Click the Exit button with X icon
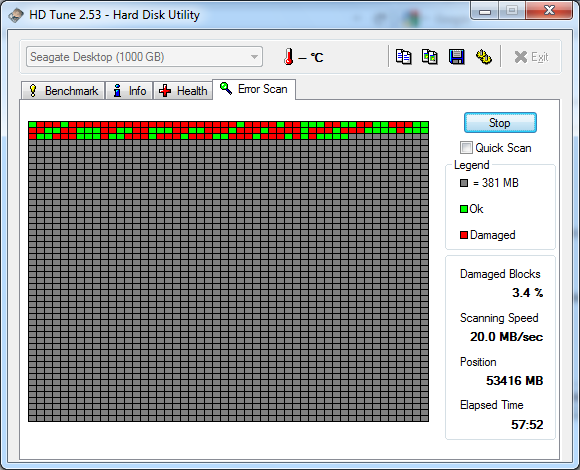The image size is (580, 470). tap(531, 57)
